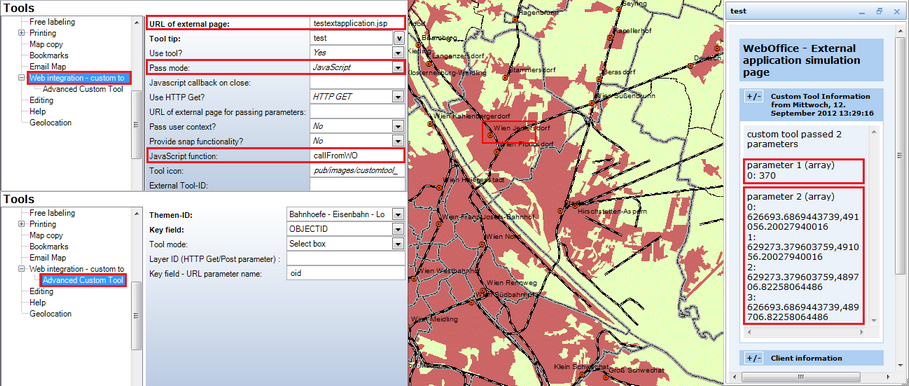The width and height of the screenshot is (909, 386).
Task: Click the Langenzersdorf station marker
Action: 428,65
